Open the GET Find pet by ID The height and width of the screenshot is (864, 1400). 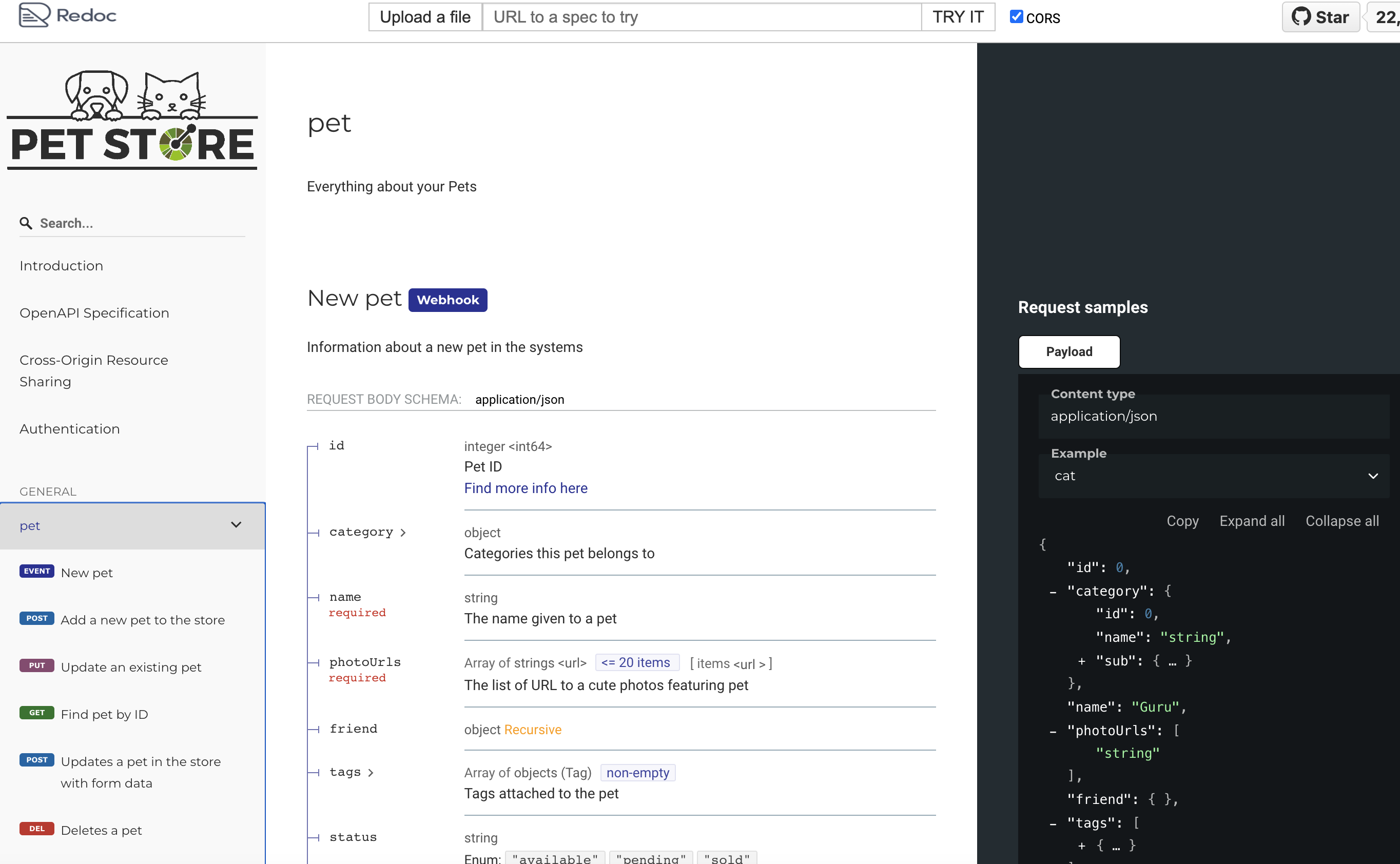click(104, 714)
